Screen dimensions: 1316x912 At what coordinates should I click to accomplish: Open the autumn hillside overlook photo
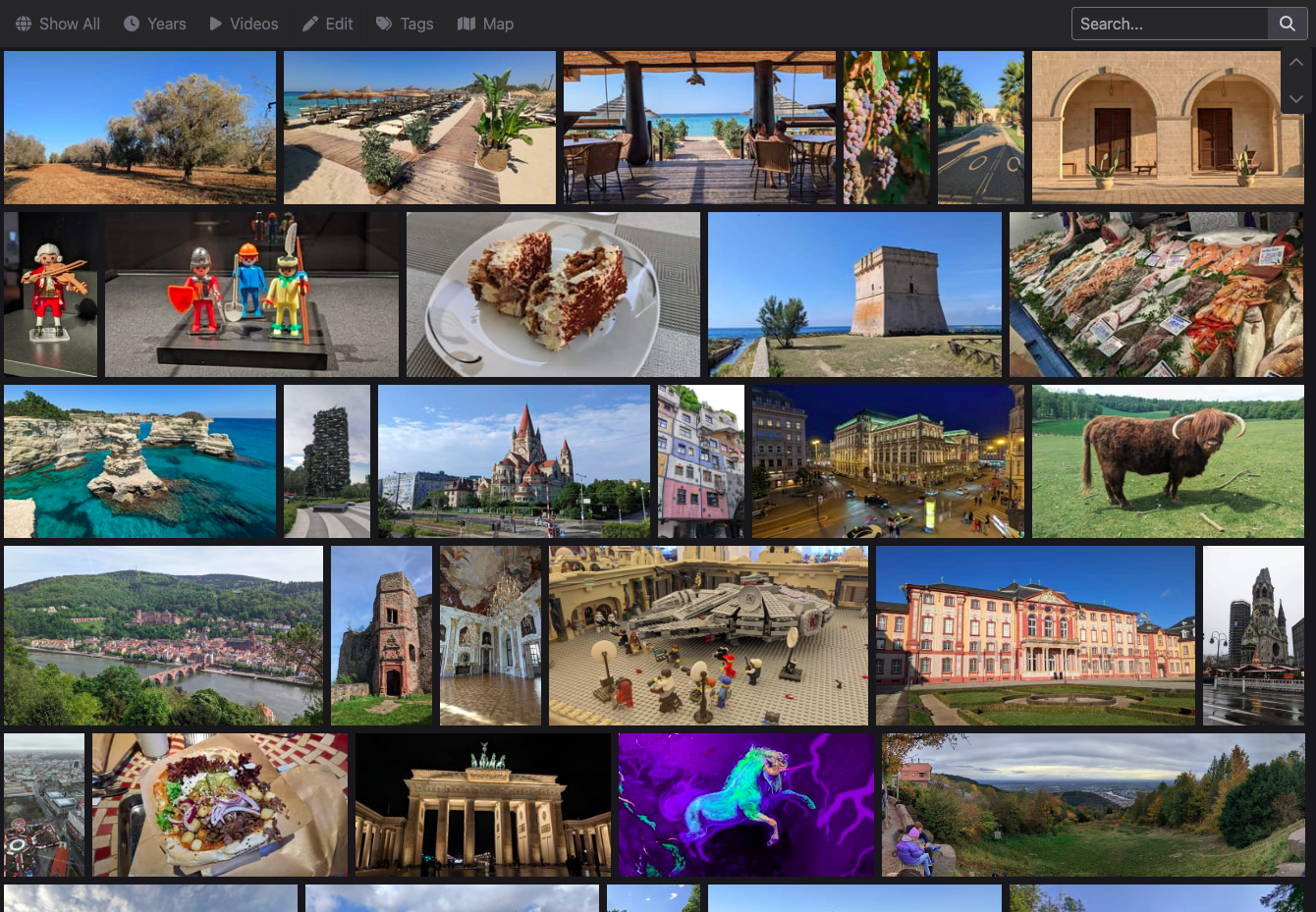1093,805
